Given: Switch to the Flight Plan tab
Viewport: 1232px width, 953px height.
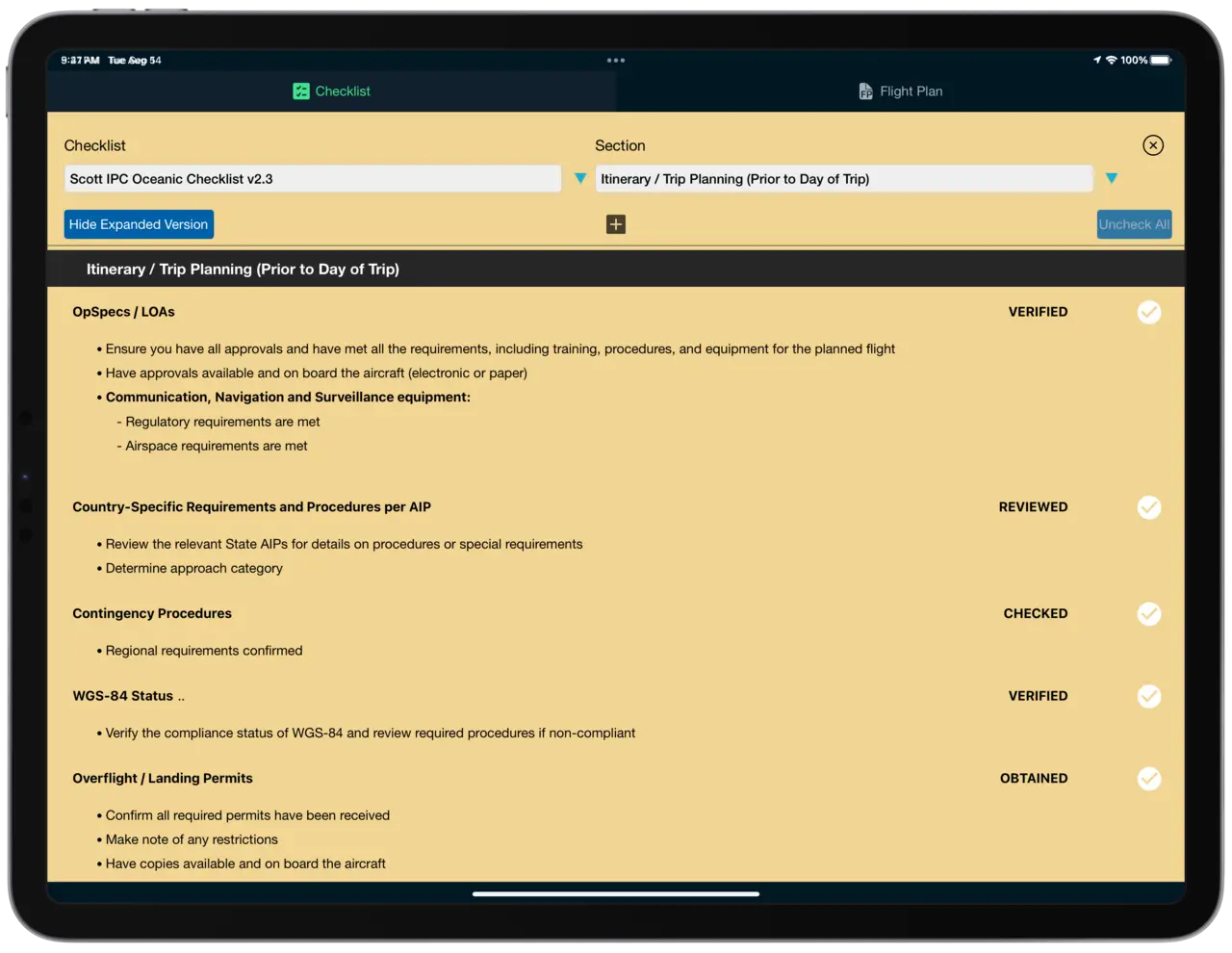Looking at the screenshot, I should (x=900, y=90).
